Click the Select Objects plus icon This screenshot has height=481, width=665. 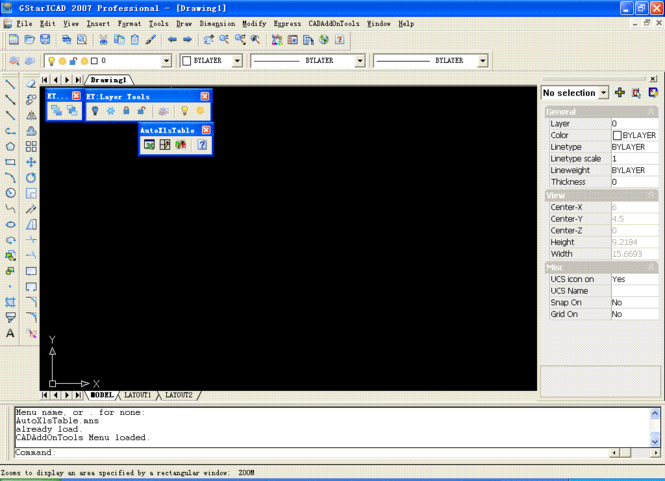[620, 93]
